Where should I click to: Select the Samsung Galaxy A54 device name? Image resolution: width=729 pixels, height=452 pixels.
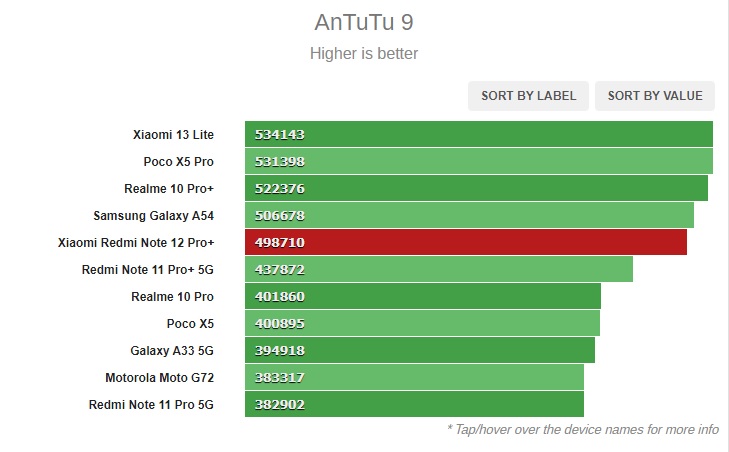[153, 216]
